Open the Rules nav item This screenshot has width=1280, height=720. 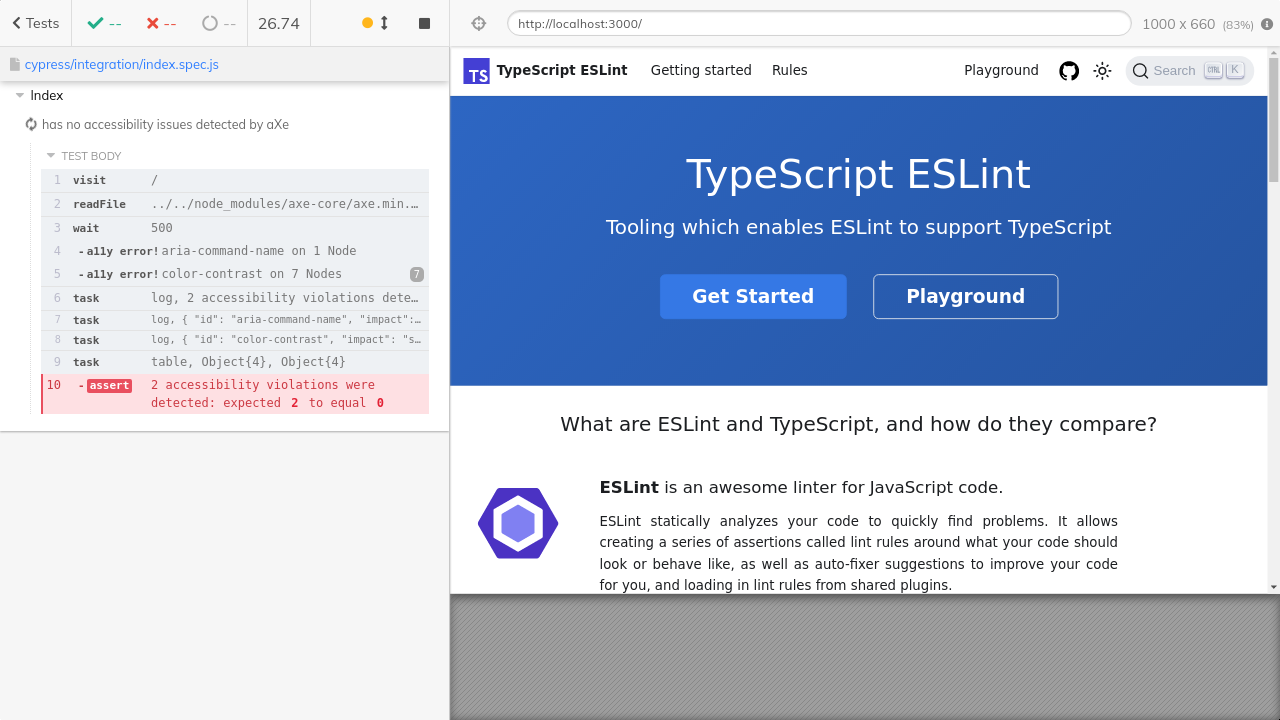coord(790,70)
